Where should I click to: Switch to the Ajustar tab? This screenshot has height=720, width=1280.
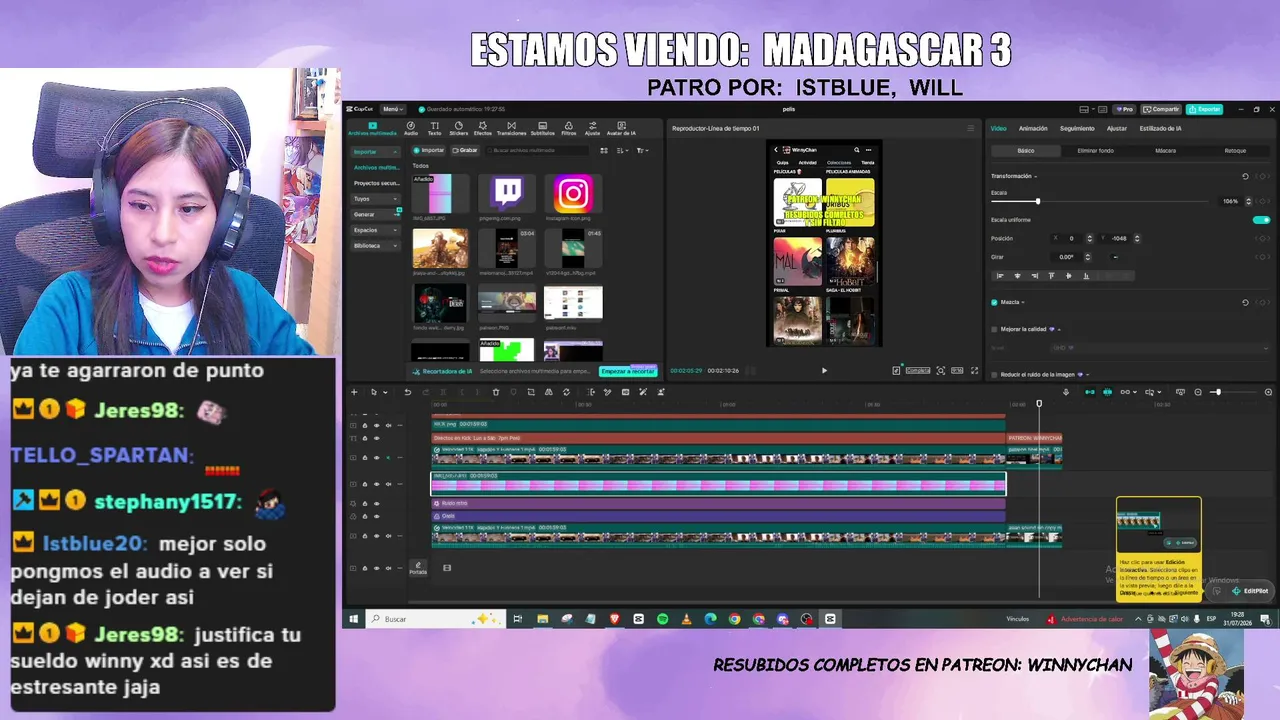1117,128
